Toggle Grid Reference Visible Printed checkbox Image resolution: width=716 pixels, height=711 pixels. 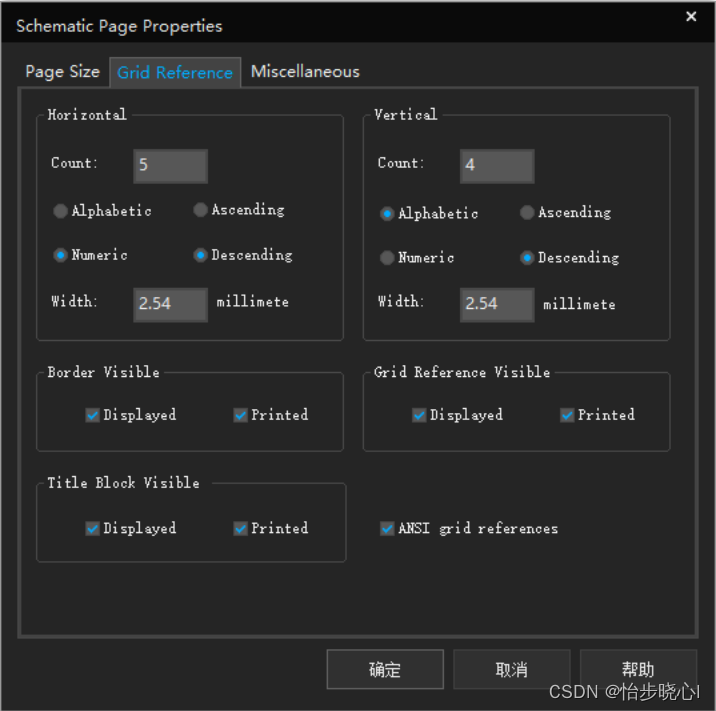(567, 415)
